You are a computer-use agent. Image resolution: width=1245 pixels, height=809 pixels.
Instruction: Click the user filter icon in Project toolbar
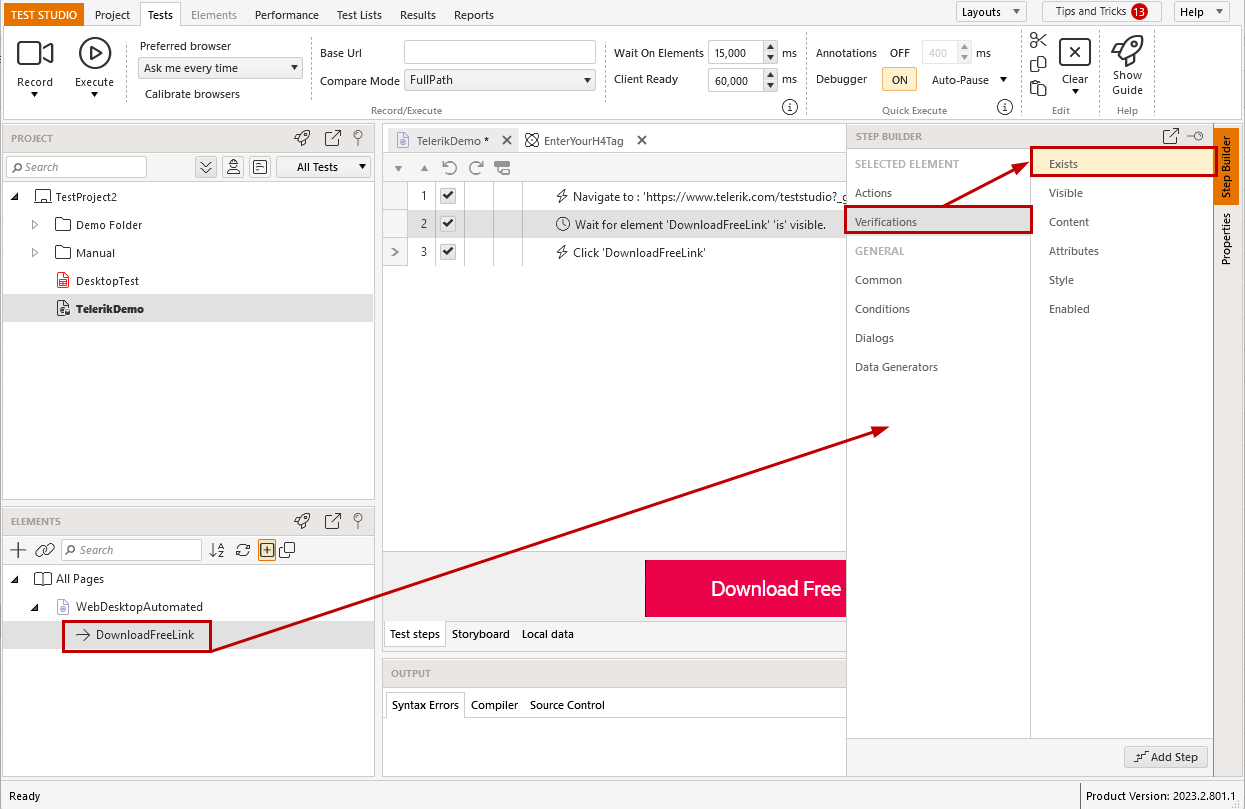[x=233, y=167]
